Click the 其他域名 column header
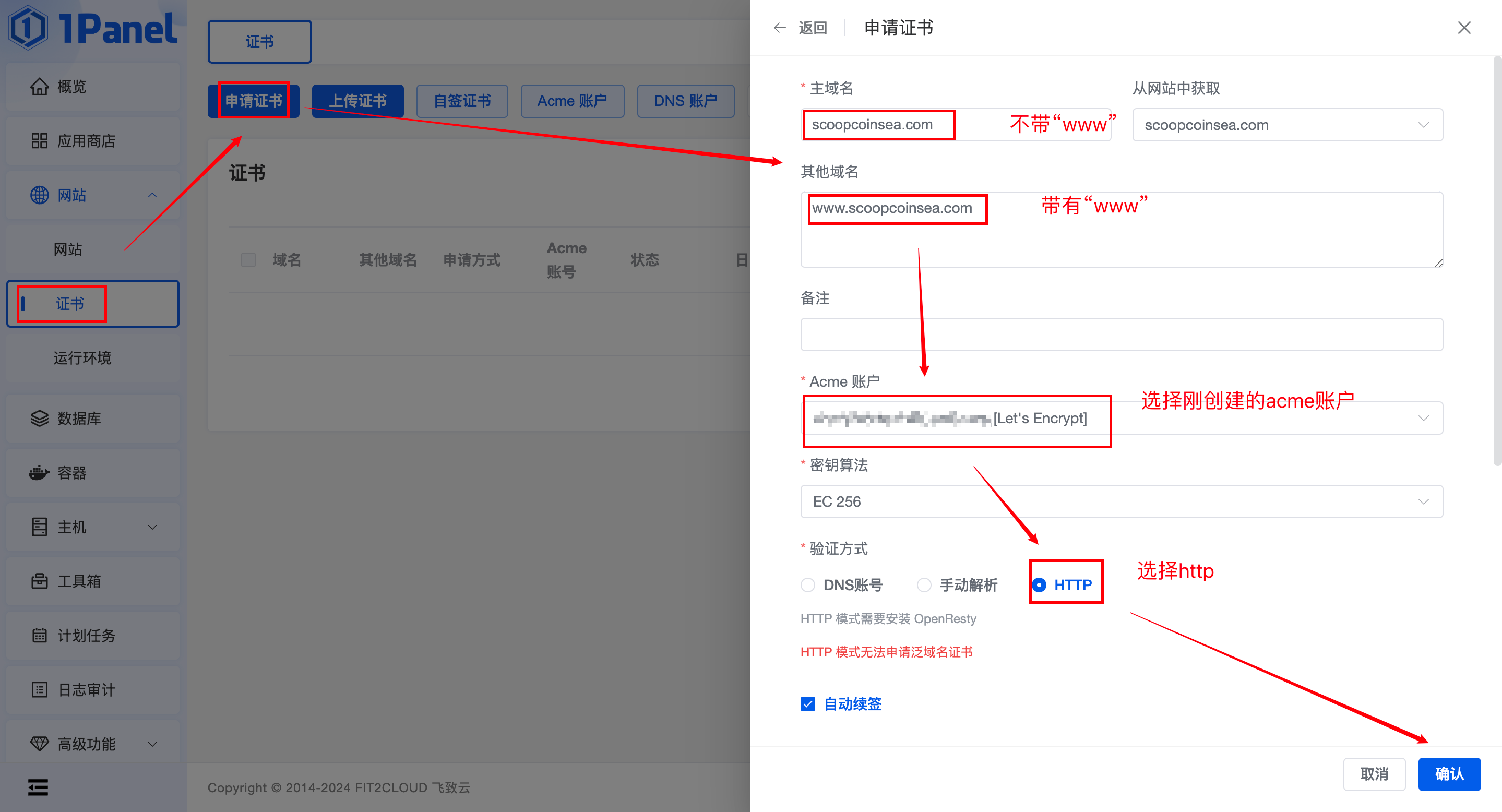 point(388,260)
